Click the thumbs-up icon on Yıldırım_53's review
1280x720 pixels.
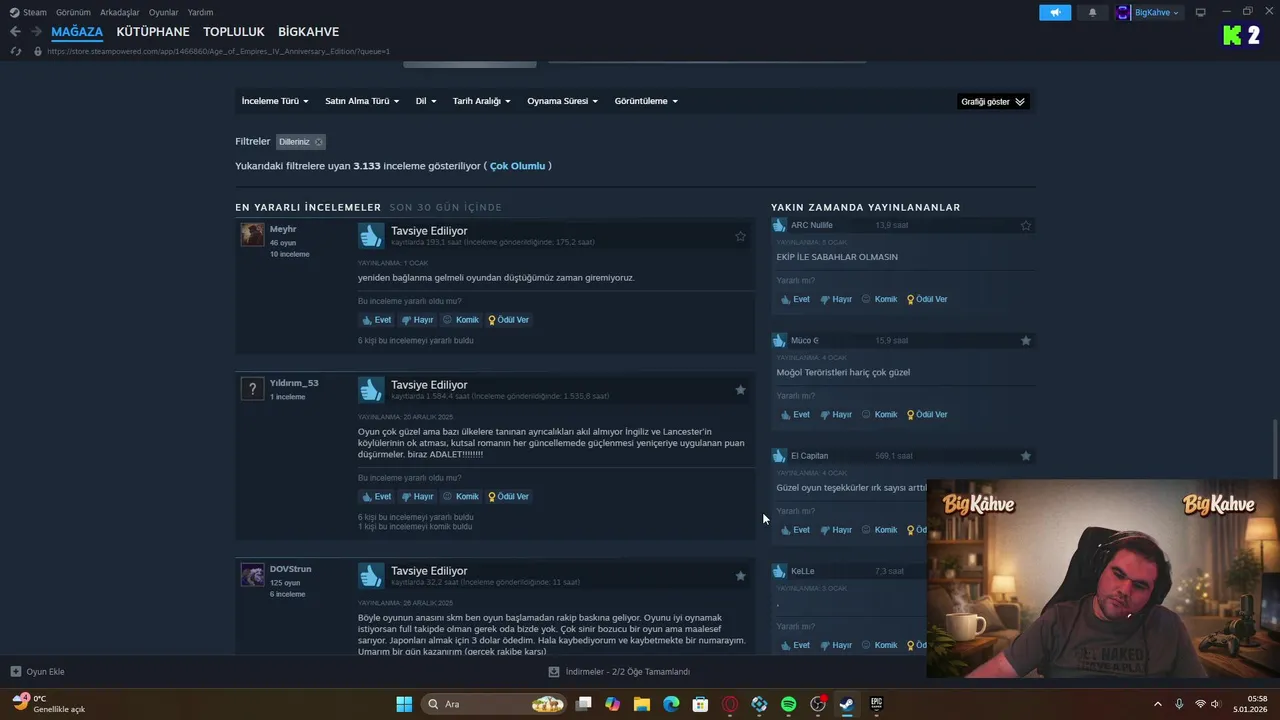(x=371, y=390)
